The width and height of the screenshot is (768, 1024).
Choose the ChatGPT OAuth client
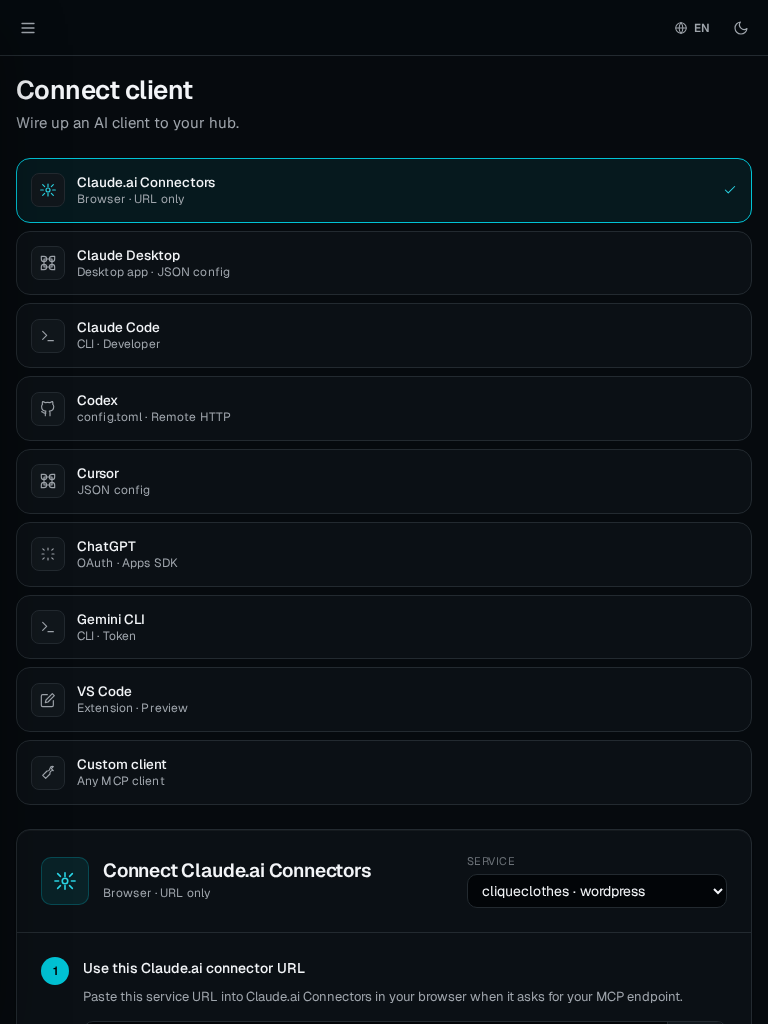point(384,554)
